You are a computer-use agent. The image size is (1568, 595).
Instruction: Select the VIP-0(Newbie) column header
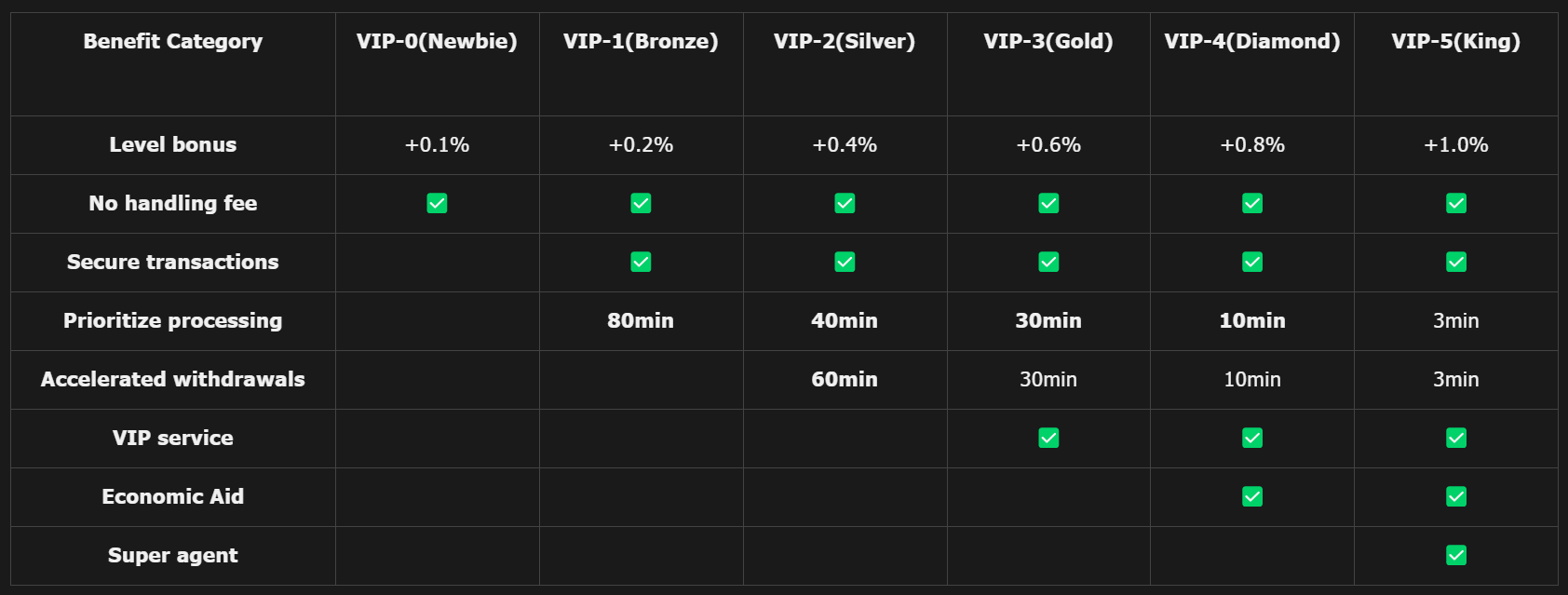point(437,41)
